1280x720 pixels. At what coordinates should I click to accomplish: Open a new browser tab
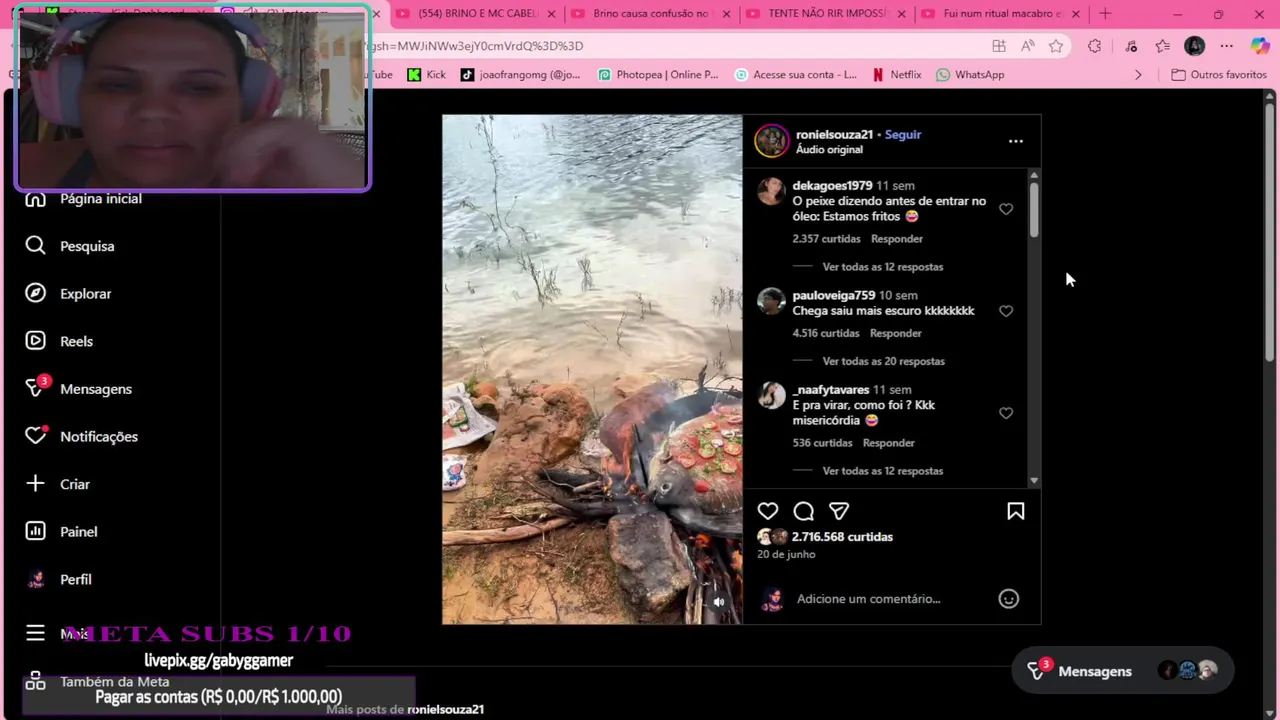(1105, 14)
